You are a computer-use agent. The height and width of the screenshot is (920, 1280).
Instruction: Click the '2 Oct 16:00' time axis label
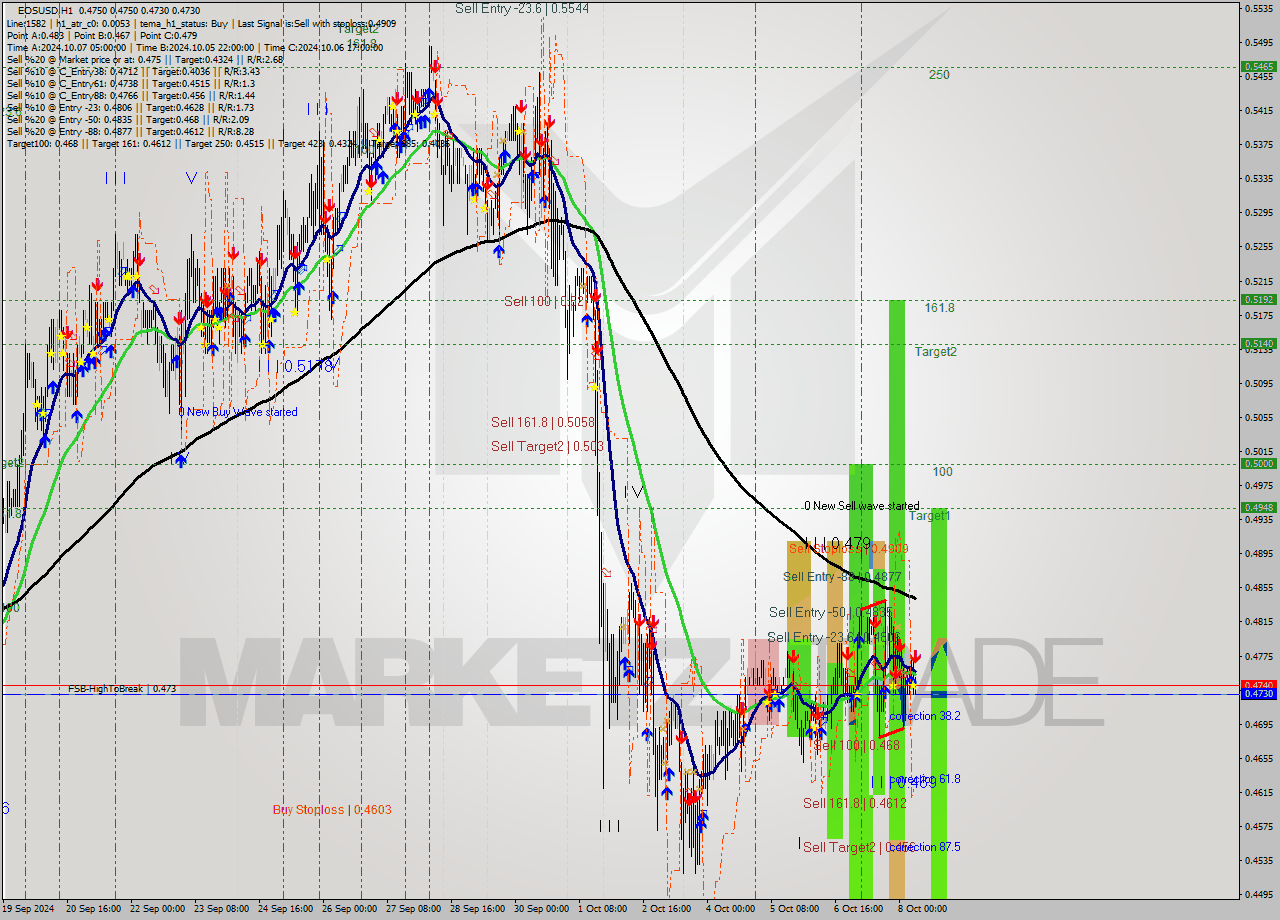(667, 909)
